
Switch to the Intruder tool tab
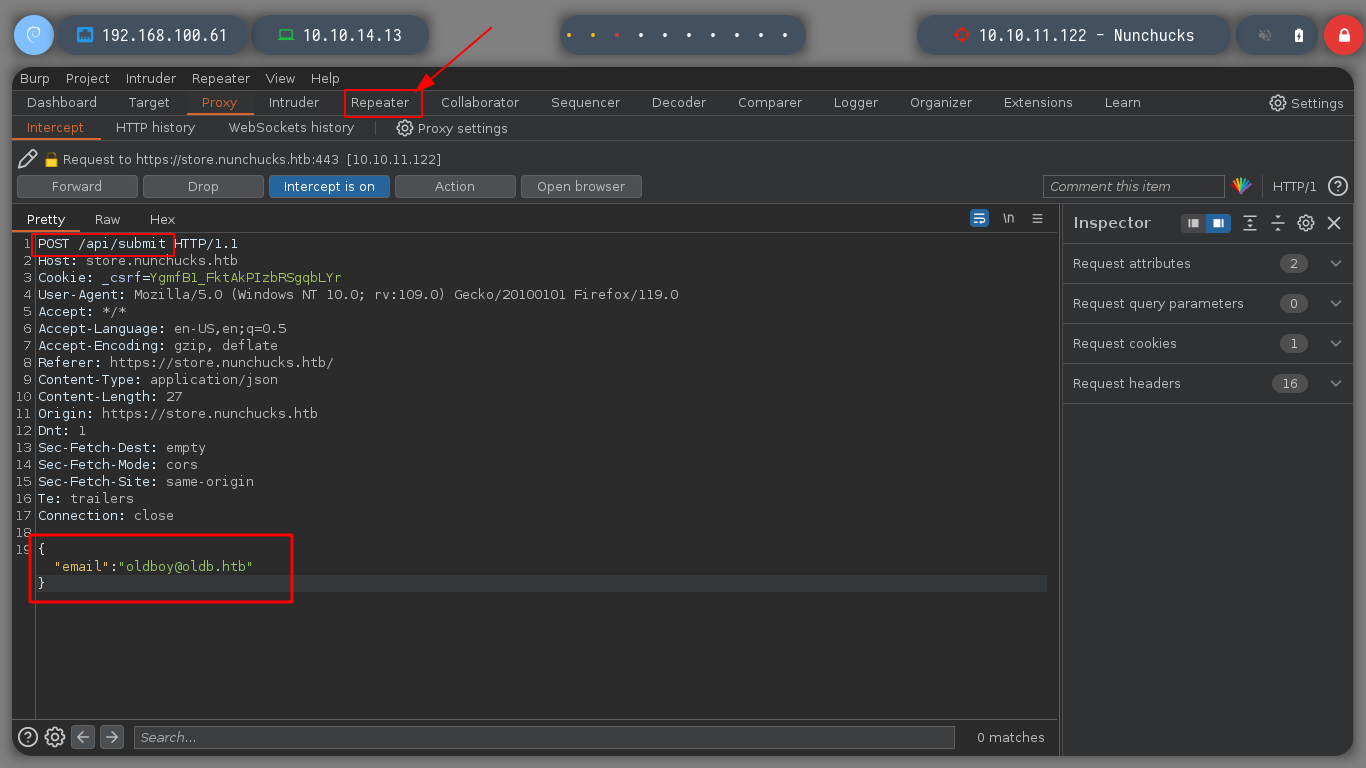click(294, 102)
